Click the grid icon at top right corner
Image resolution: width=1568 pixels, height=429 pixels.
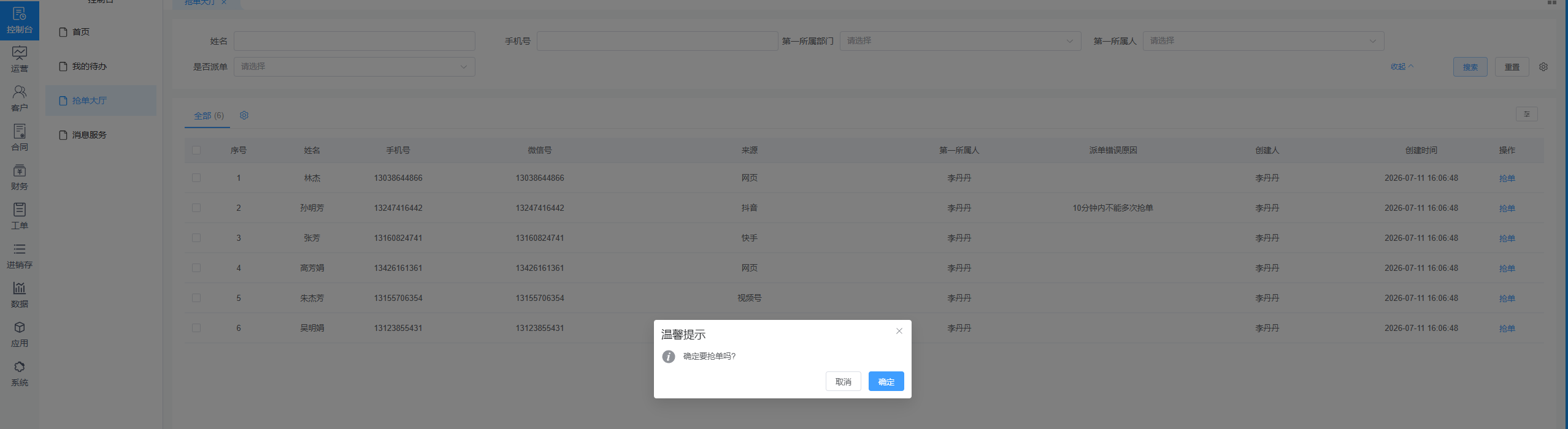pos(1552,2)
